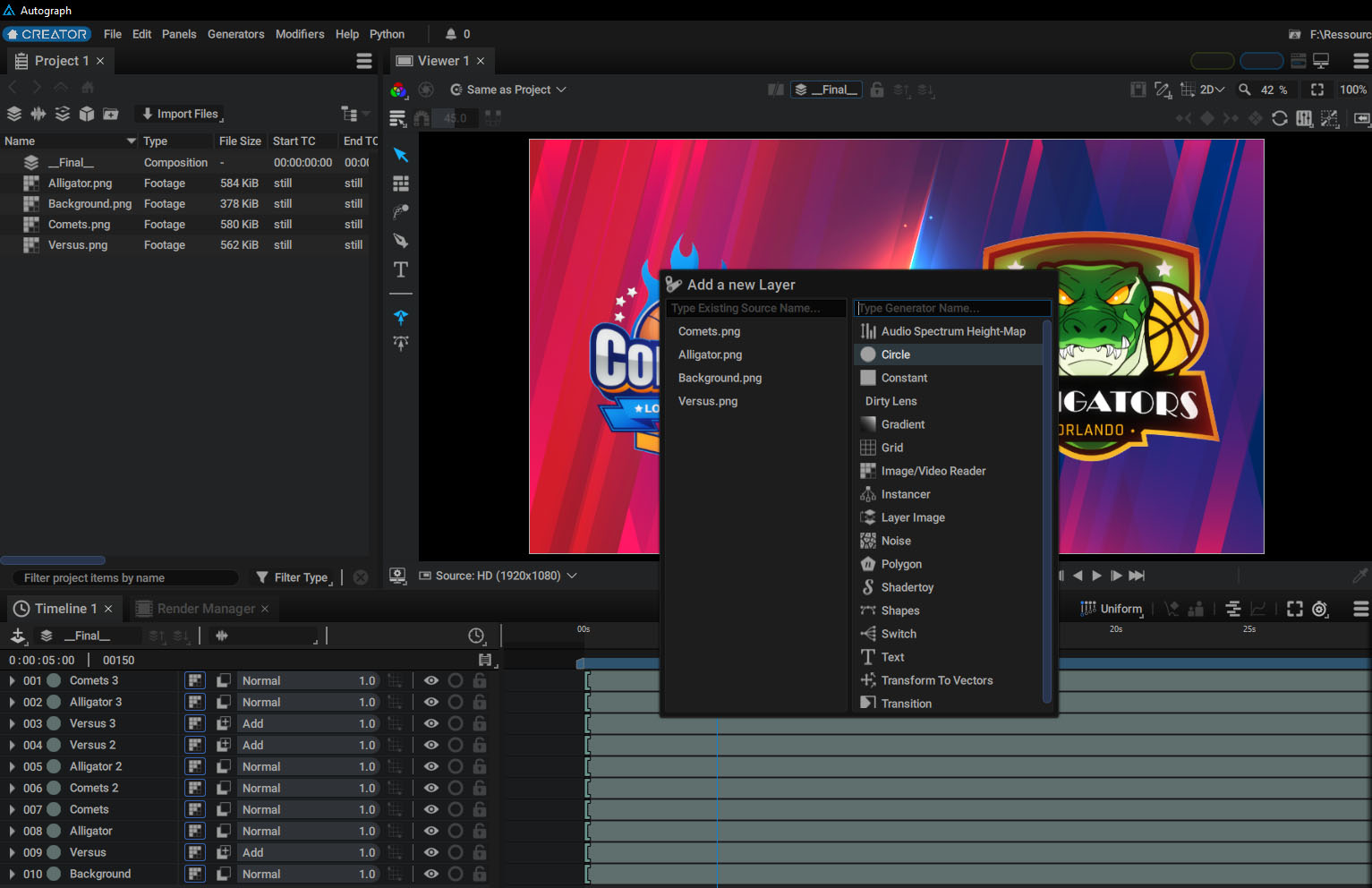Click the add layer icon in timeline
1372x888 pixels.
[18, 636]
